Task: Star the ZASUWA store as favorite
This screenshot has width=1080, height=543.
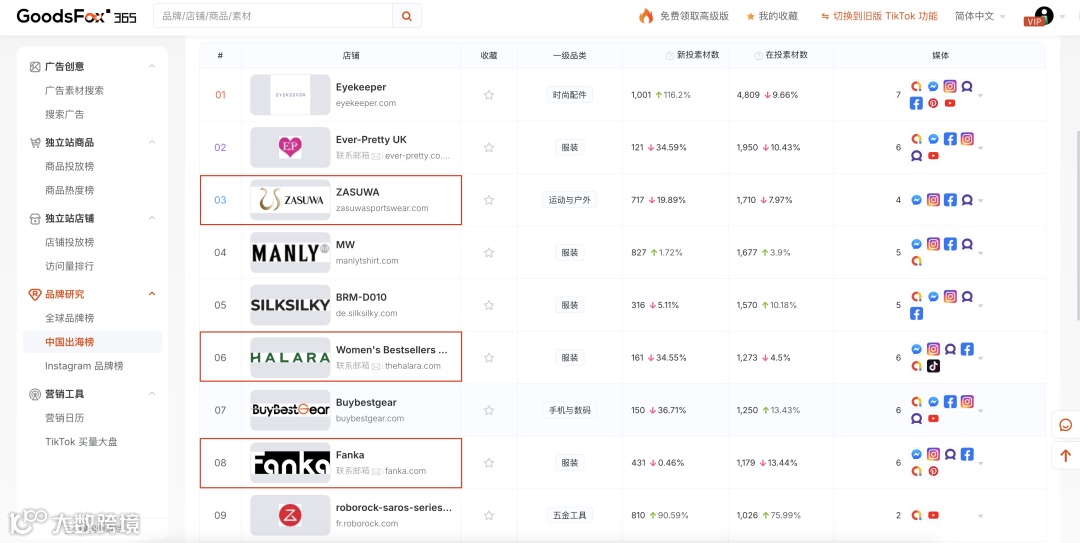Action: pyautogui.click(x=489, y=200)
